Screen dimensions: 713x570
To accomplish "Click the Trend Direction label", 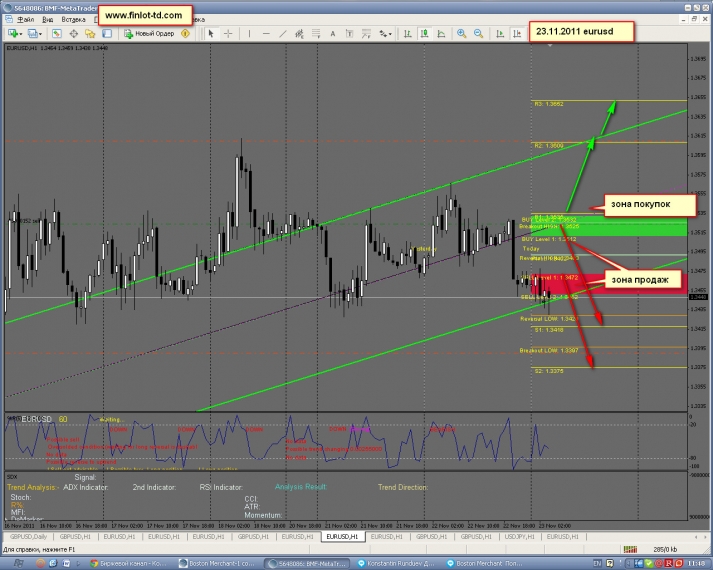I will tap(403, 487).
